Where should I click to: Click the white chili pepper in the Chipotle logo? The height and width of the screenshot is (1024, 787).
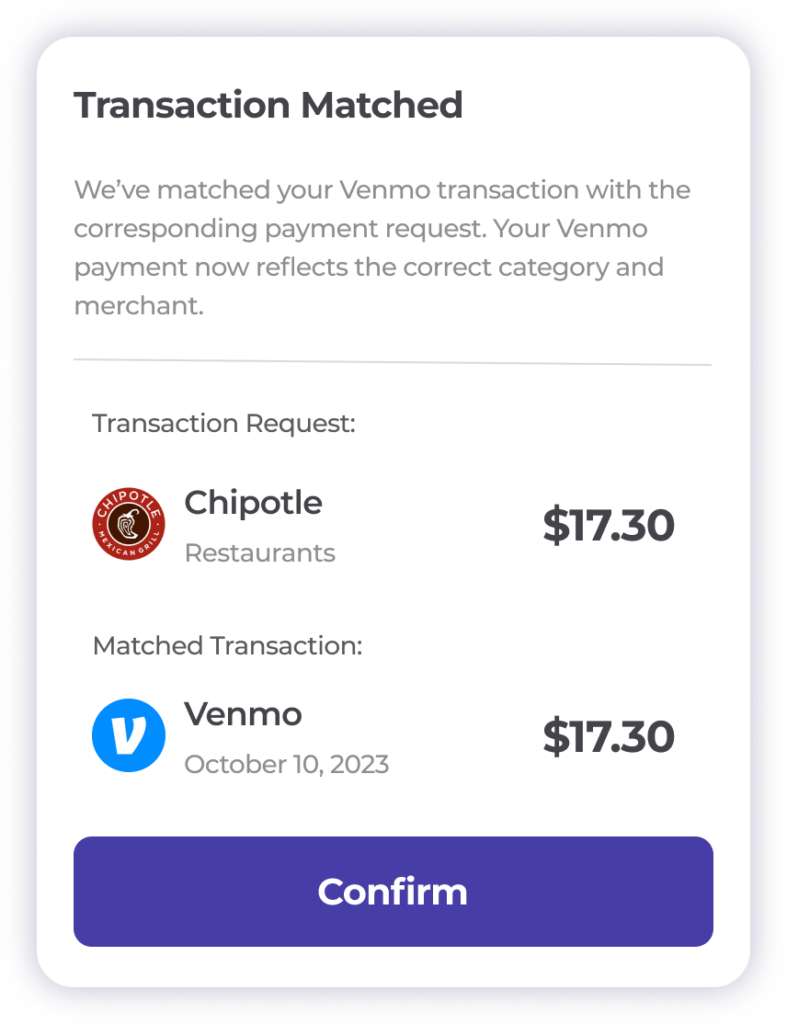pyautogui.click(x=127, y=521)
